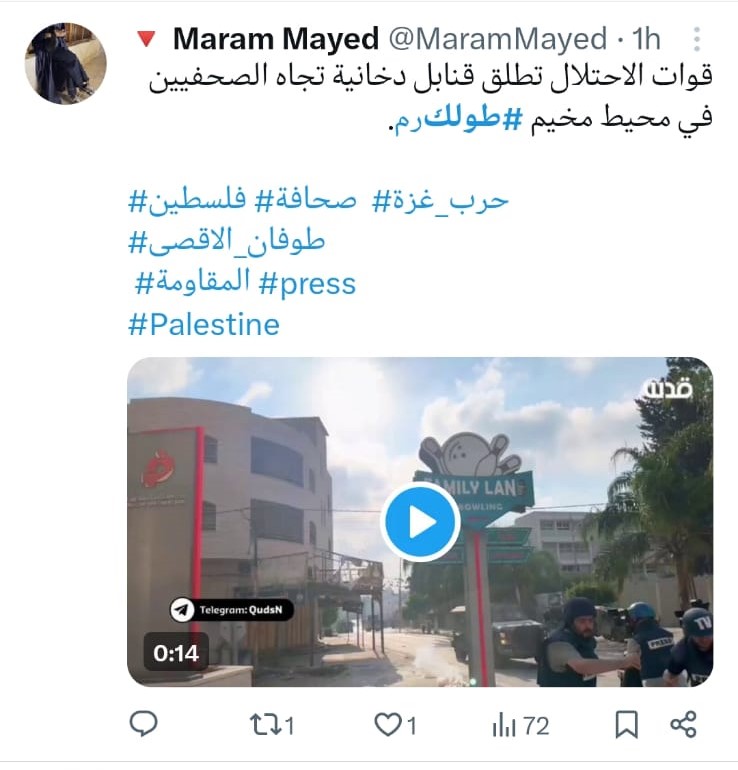Open Maram Mayed's profile picture
The image size is (738, 770).
tap(66, 63)
